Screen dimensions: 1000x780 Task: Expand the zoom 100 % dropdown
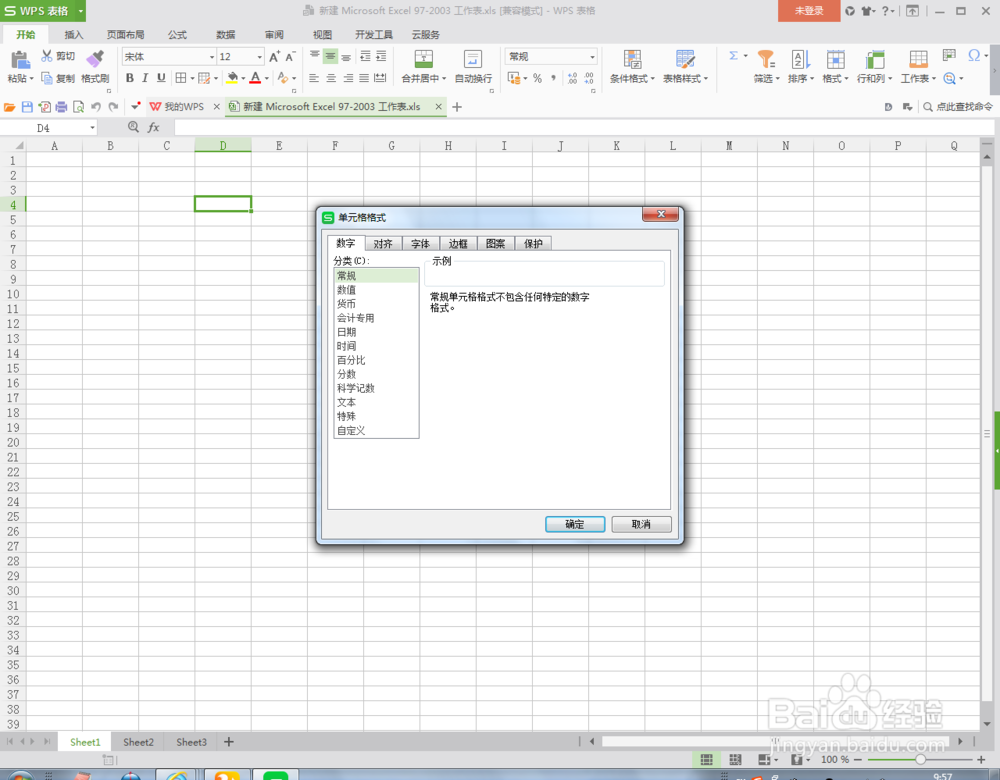point(835,760)
